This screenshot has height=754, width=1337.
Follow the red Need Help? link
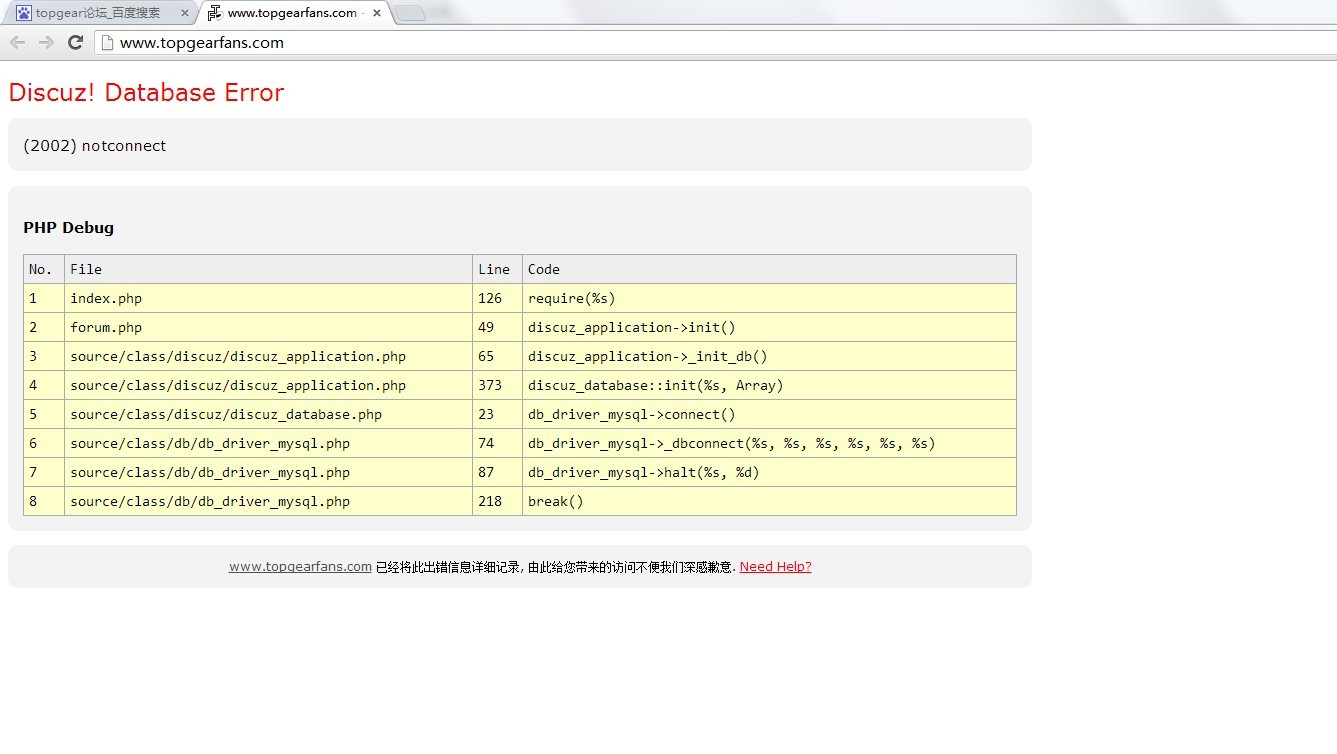(x=776, y=567)
